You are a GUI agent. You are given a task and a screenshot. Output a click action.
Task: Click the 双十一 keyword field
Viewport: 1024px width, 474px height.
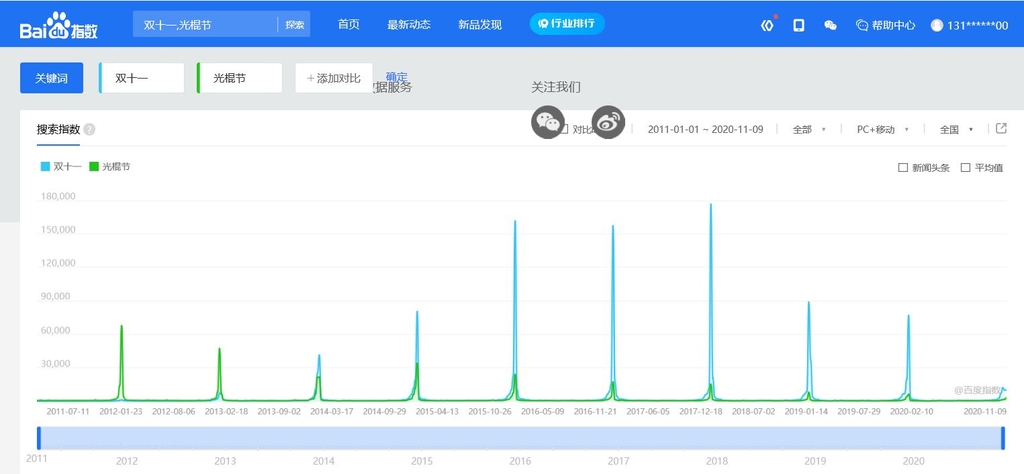(142, 78)
